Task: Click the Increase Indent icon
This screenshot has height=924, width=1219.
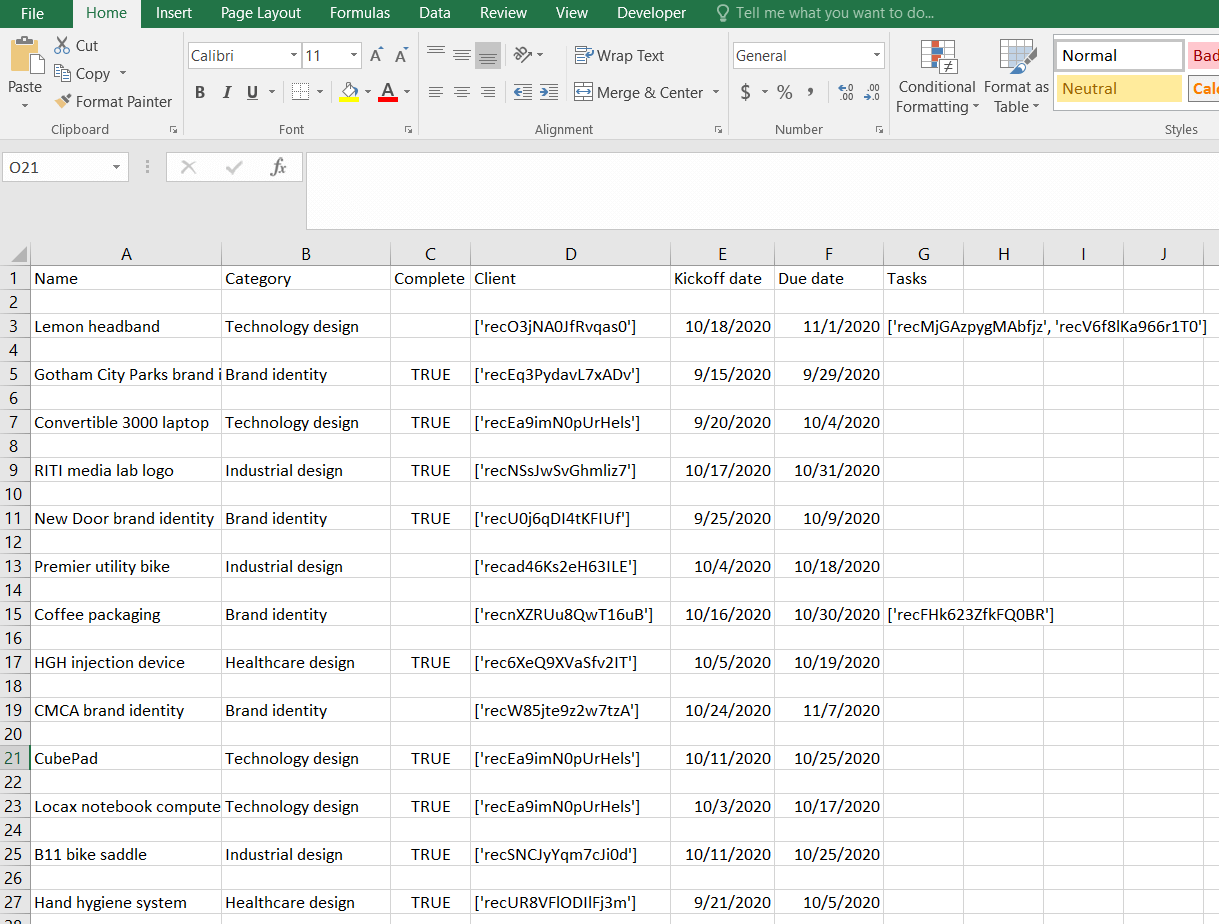Action: coord(548,92)
